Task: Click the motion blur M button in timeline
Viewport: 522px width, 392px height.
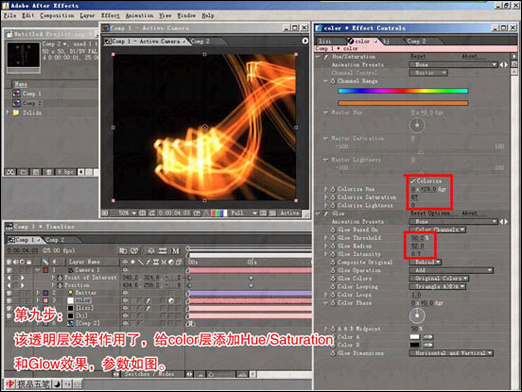Action: 175,251
